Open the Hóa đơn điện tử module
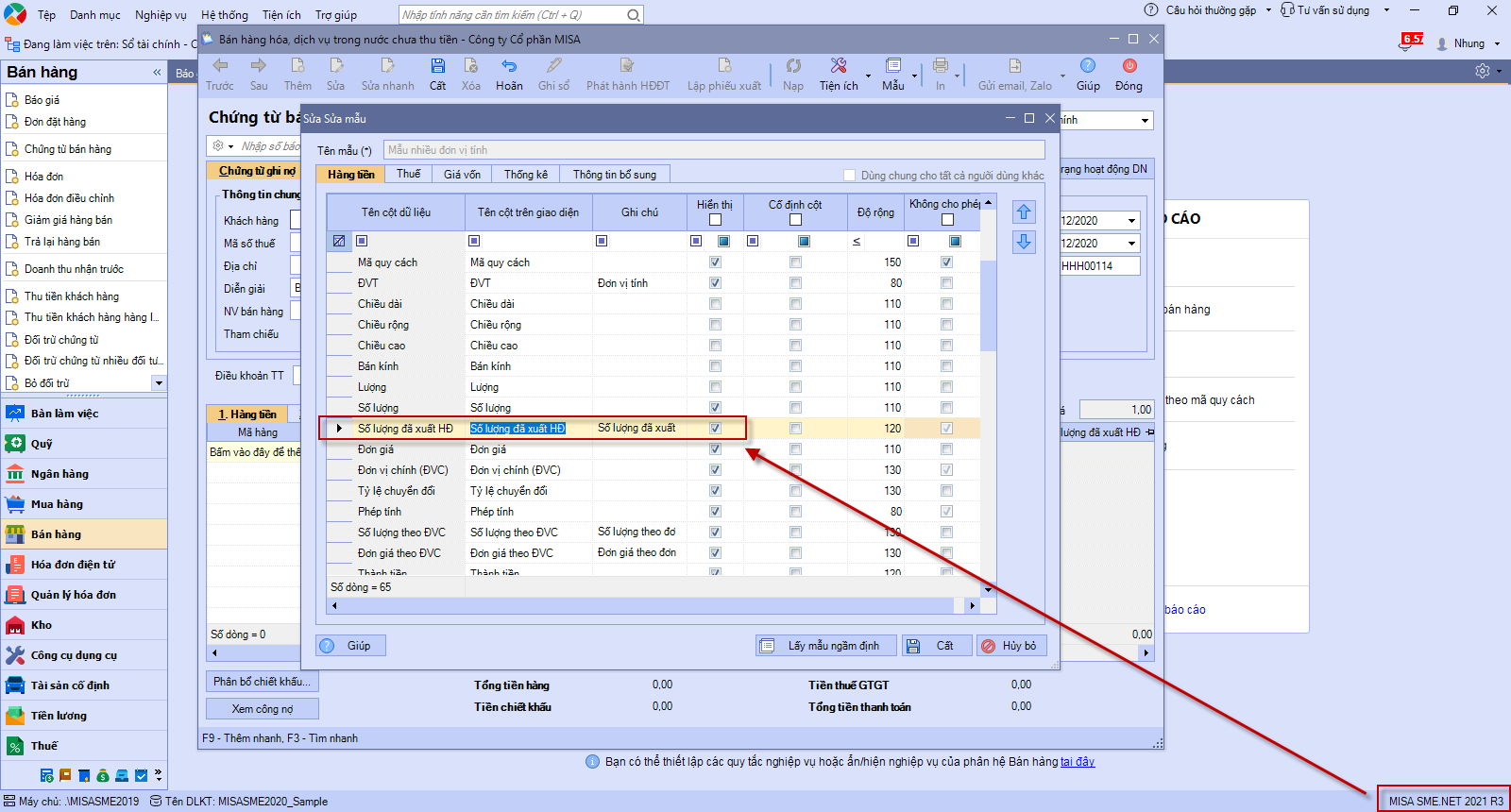This screenshot has width=1511, height=812. click(73, 565)
